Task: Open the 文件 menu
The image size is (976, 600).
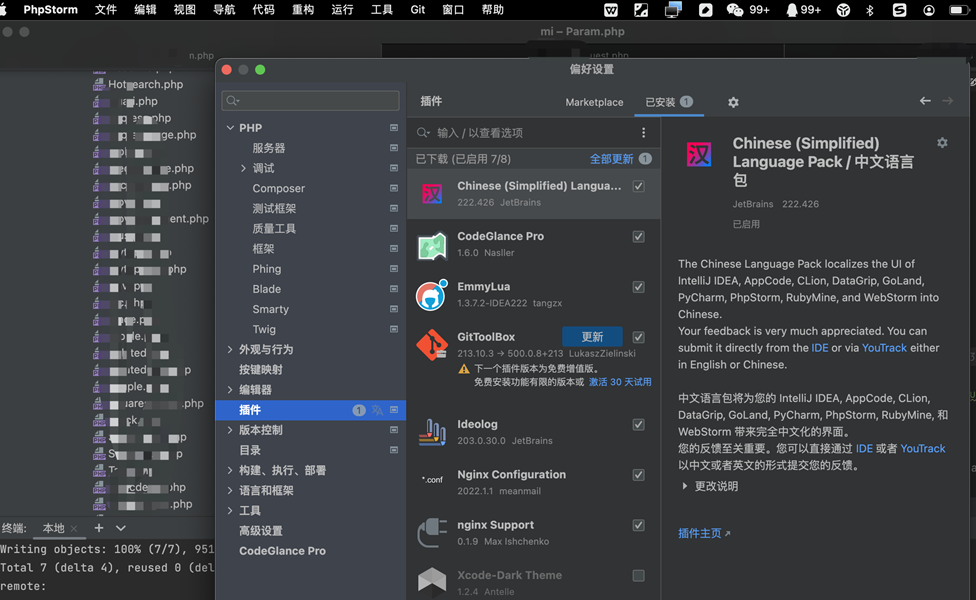Action: click(x=106, y=10)
